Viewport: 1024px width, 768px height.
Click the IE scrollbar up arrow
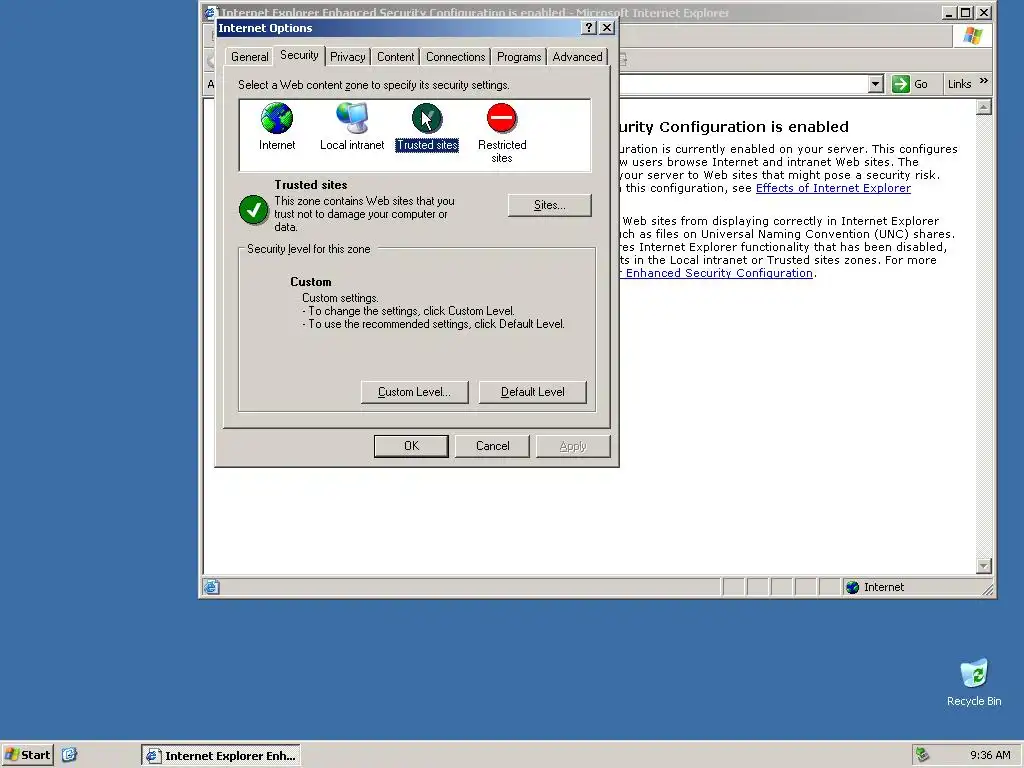point(984,107)
